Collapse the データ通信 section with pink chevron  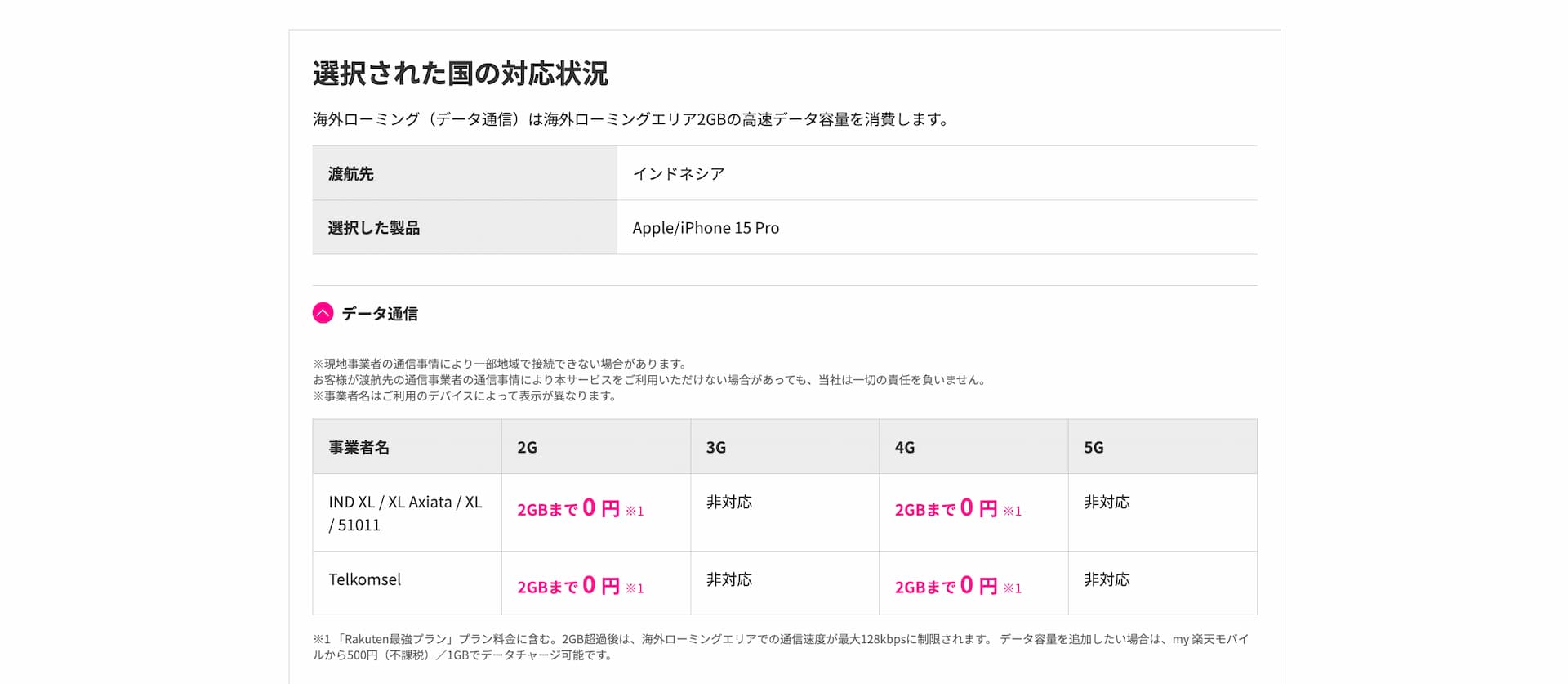click(323, 313)
